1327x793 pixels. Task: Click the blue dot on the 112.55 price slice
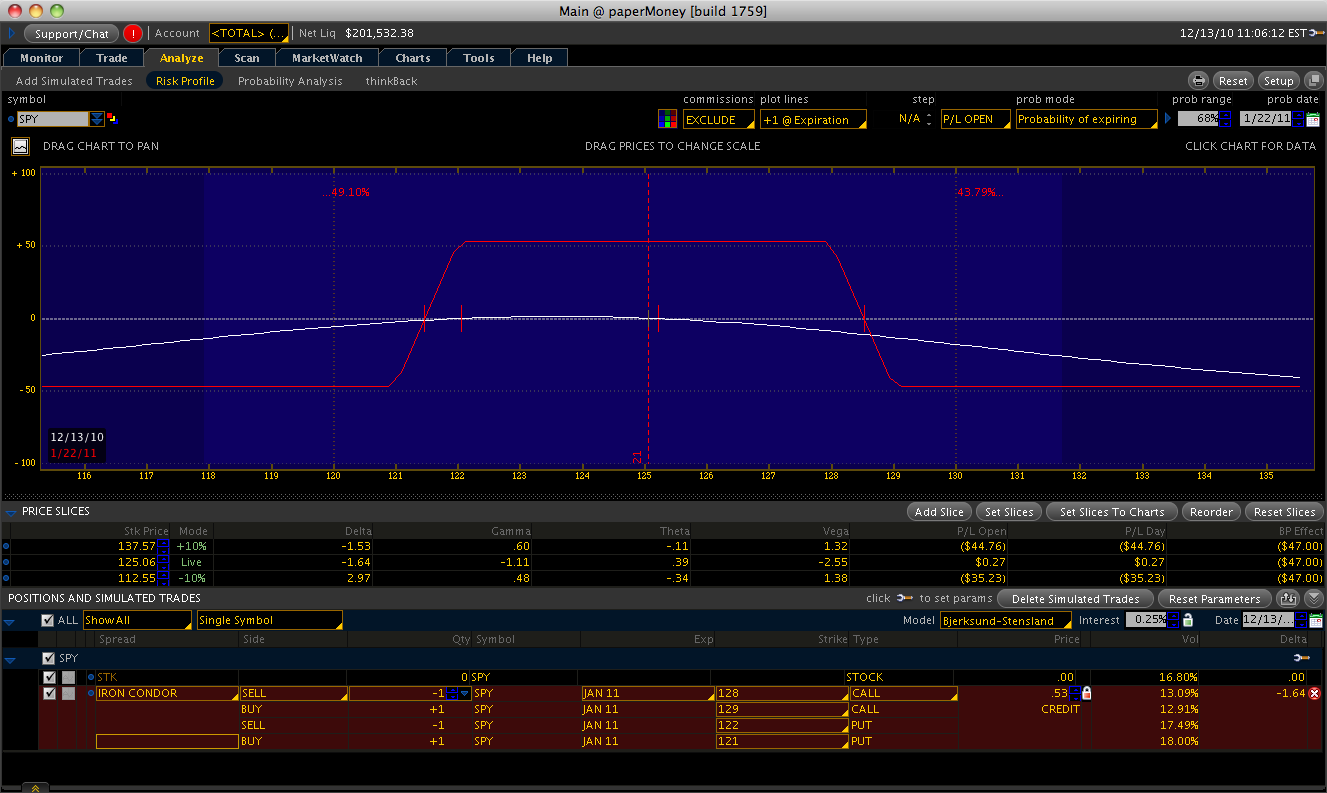point(6,578)
